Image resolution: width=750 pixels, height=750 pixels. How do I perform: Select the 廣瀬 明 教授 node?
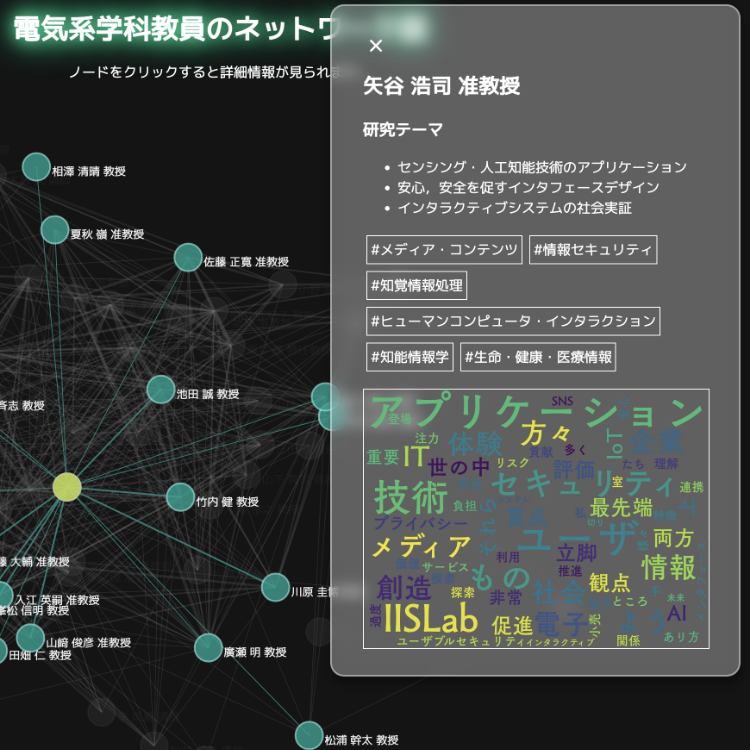coord(208,648)
